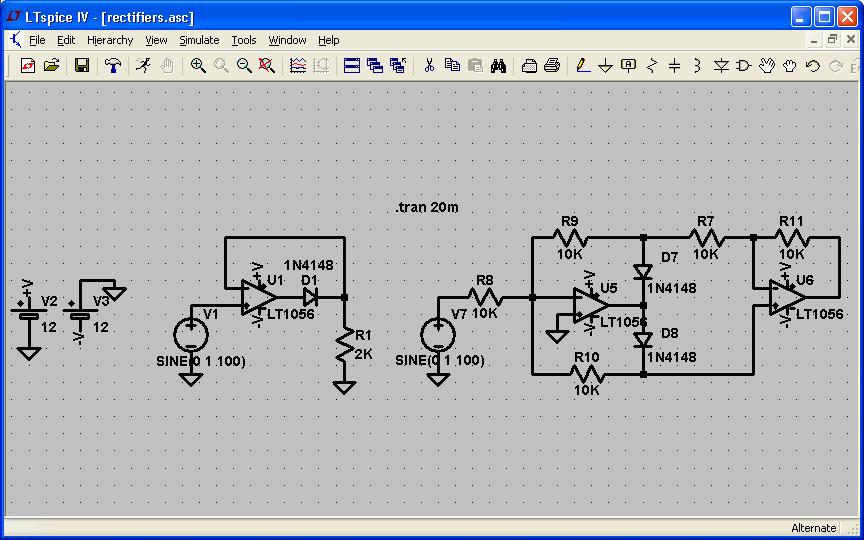Click the D1 diode symbol
Screen dimensions: 864x540
click(310, 298)
